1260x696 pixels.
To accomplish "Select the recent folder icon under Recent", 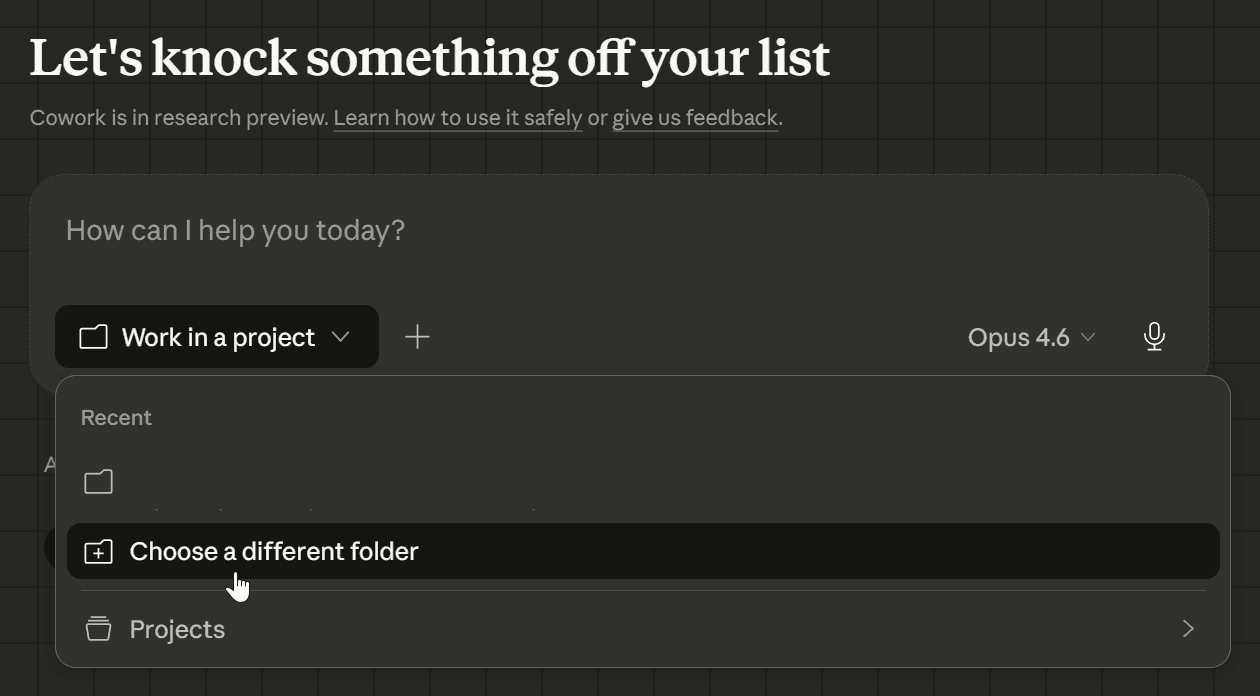I will pos(98,482).
